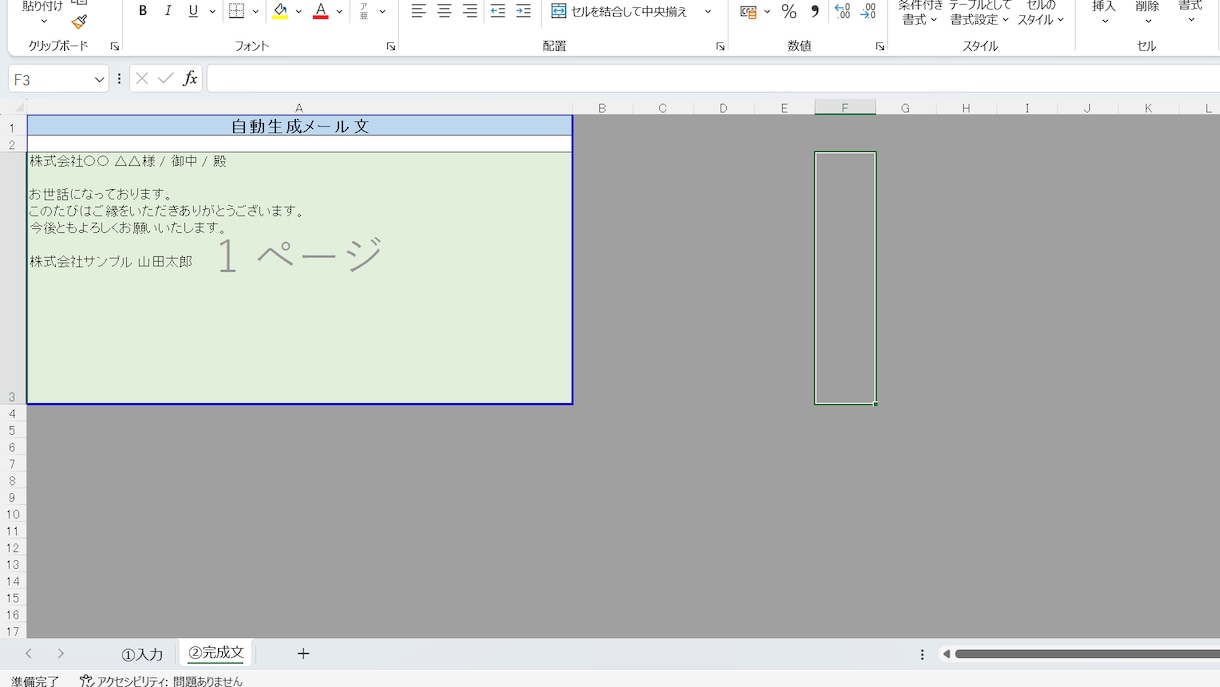Open フォント dialog launcher
Screen dimensions: 1220x687
pyautogui.click(x=390, y=46)
